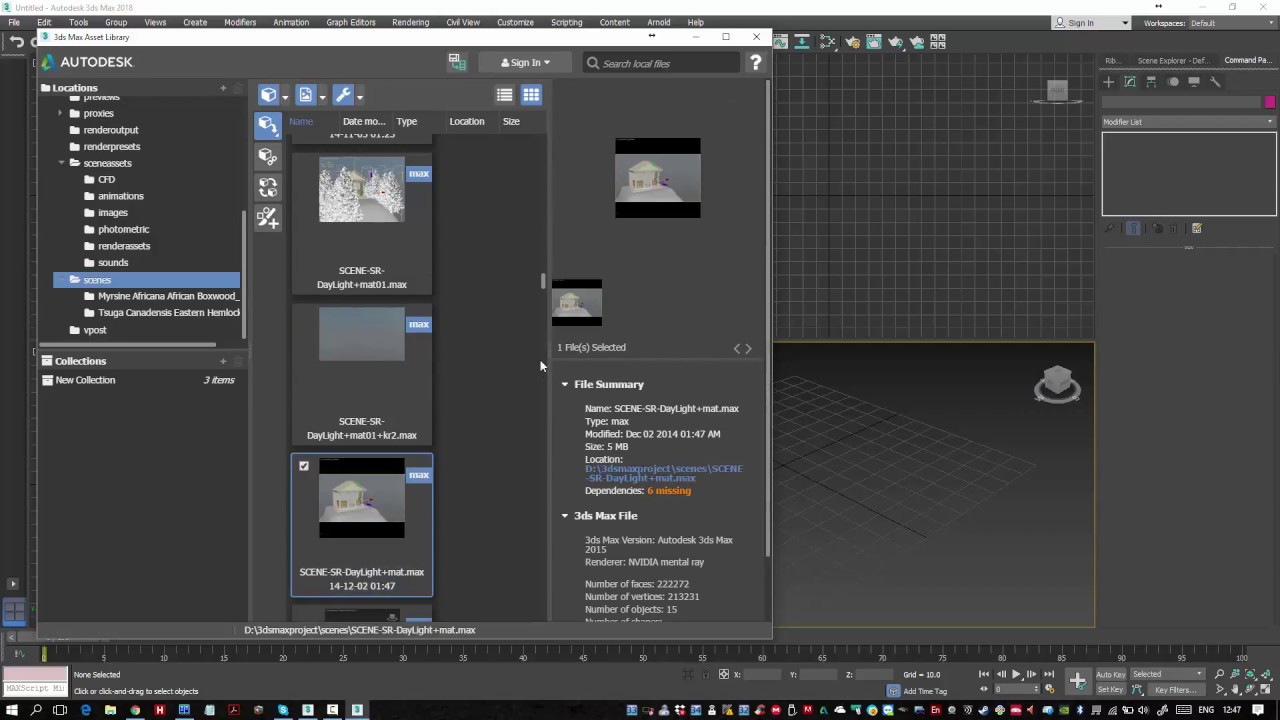Open the Asset Library help question mark
This screenshot has width=1280, height=720.
pyautogui.click(x=755, y=62)
